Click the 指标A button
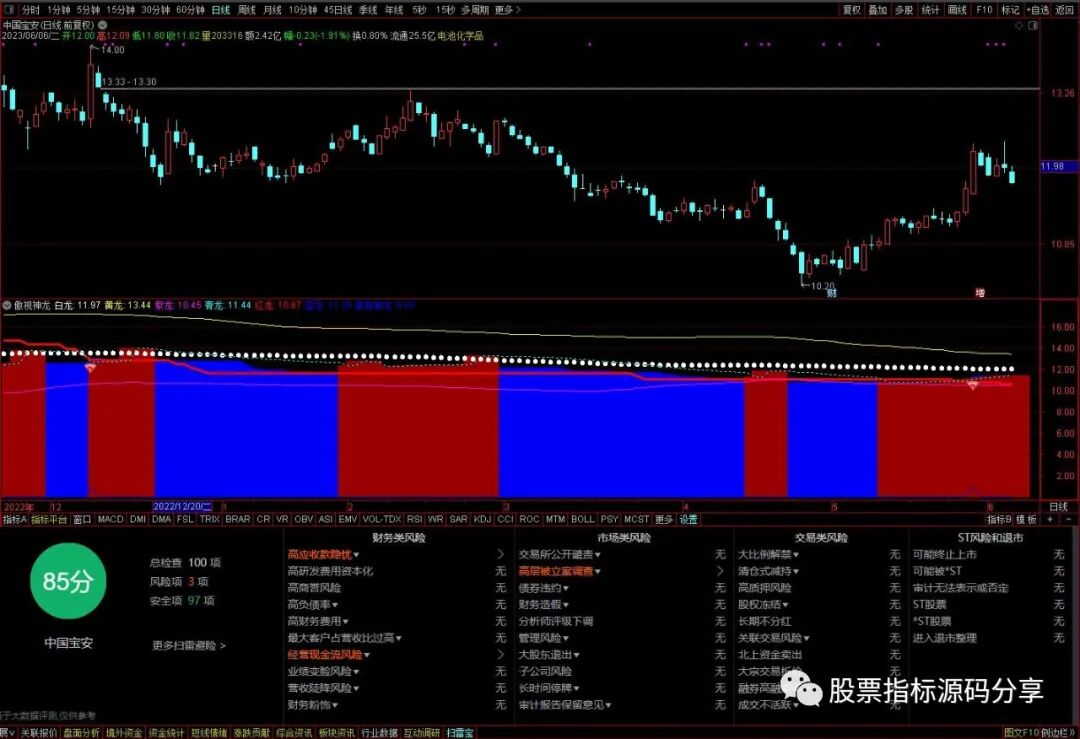This screenshot has width=1080, height=739. (x=14, y=519)
